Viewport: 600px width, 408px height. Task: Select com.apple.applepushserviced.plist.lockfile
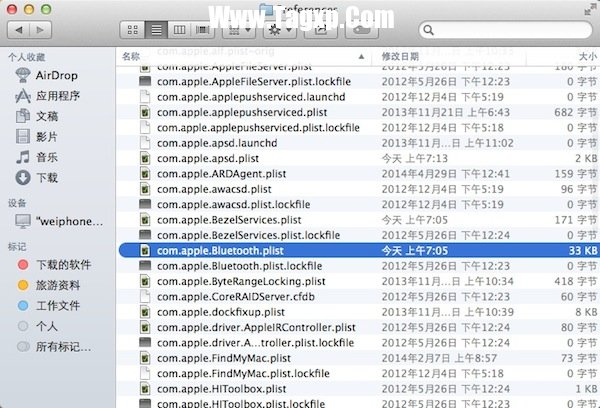pos(258,127)
